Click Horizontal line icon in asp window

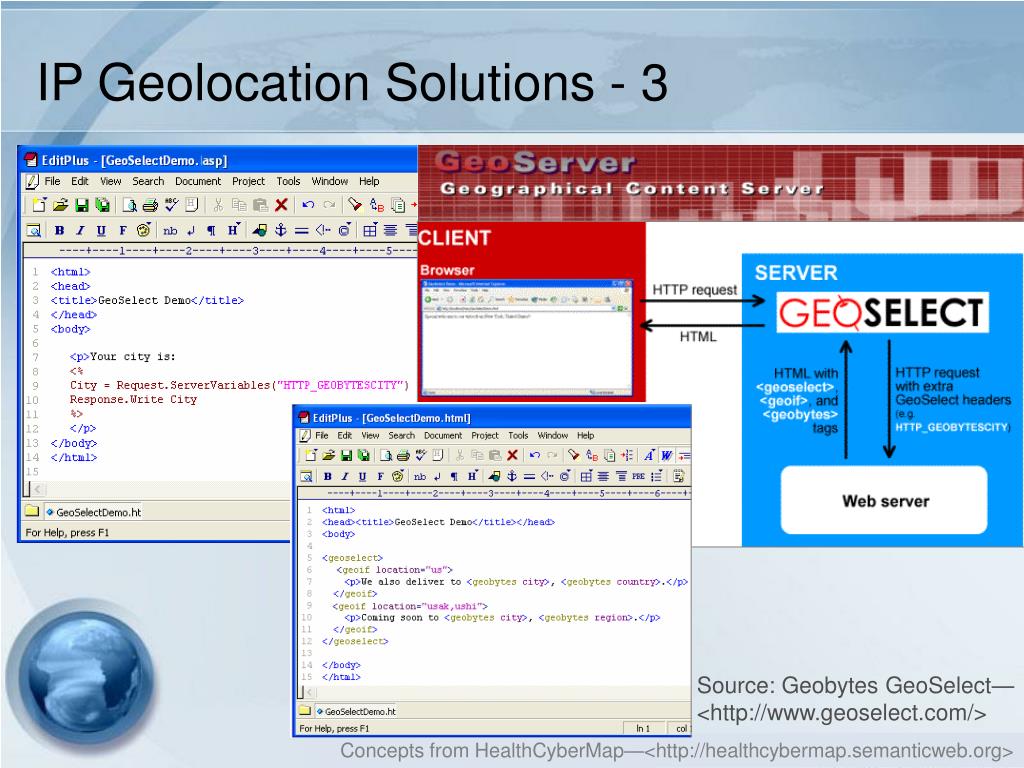pos(301,231)
